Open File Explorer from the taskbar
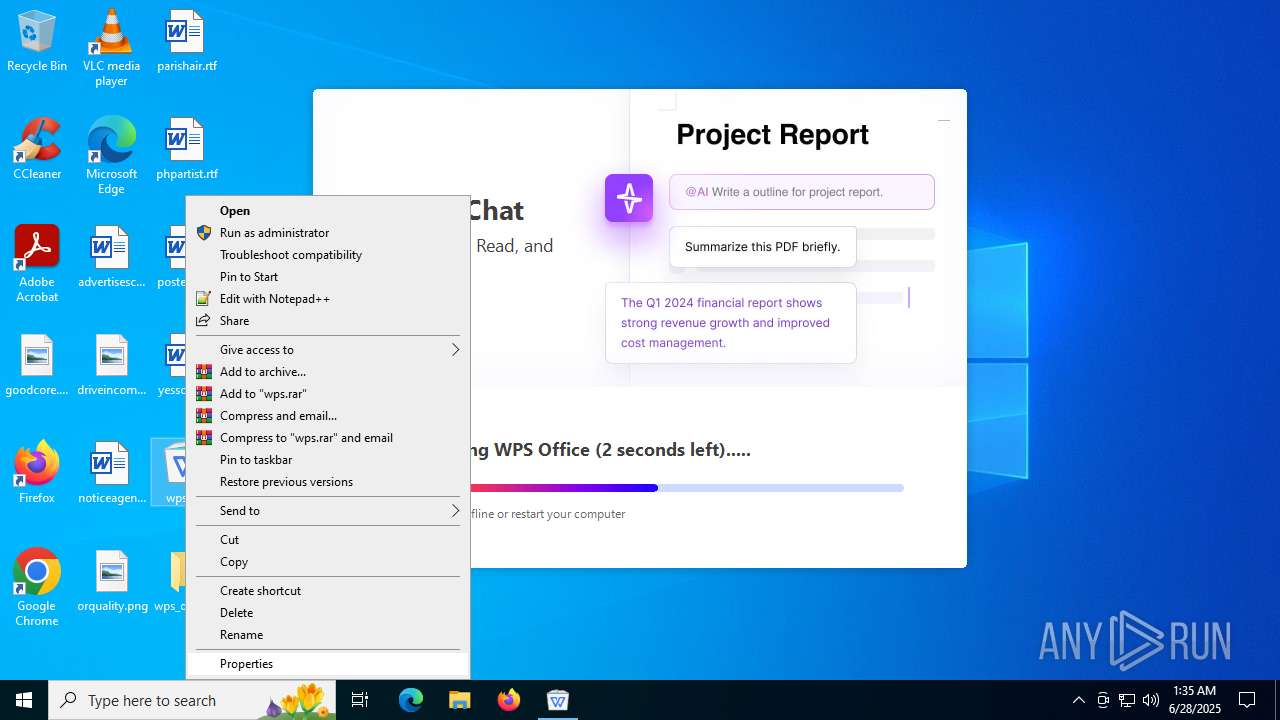Screen dimensions: 1280x720 coord(459,700)
